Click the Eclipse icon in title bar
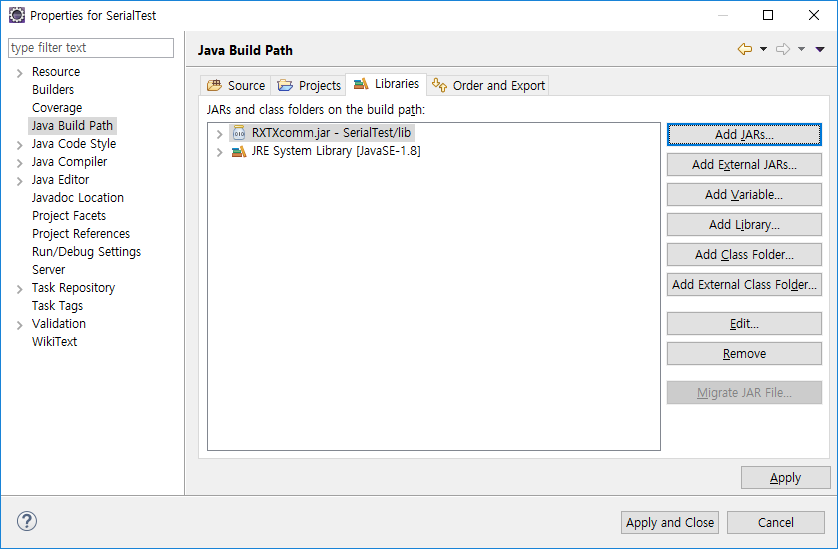This screenshot has height=549, width=838. (17, 15)
